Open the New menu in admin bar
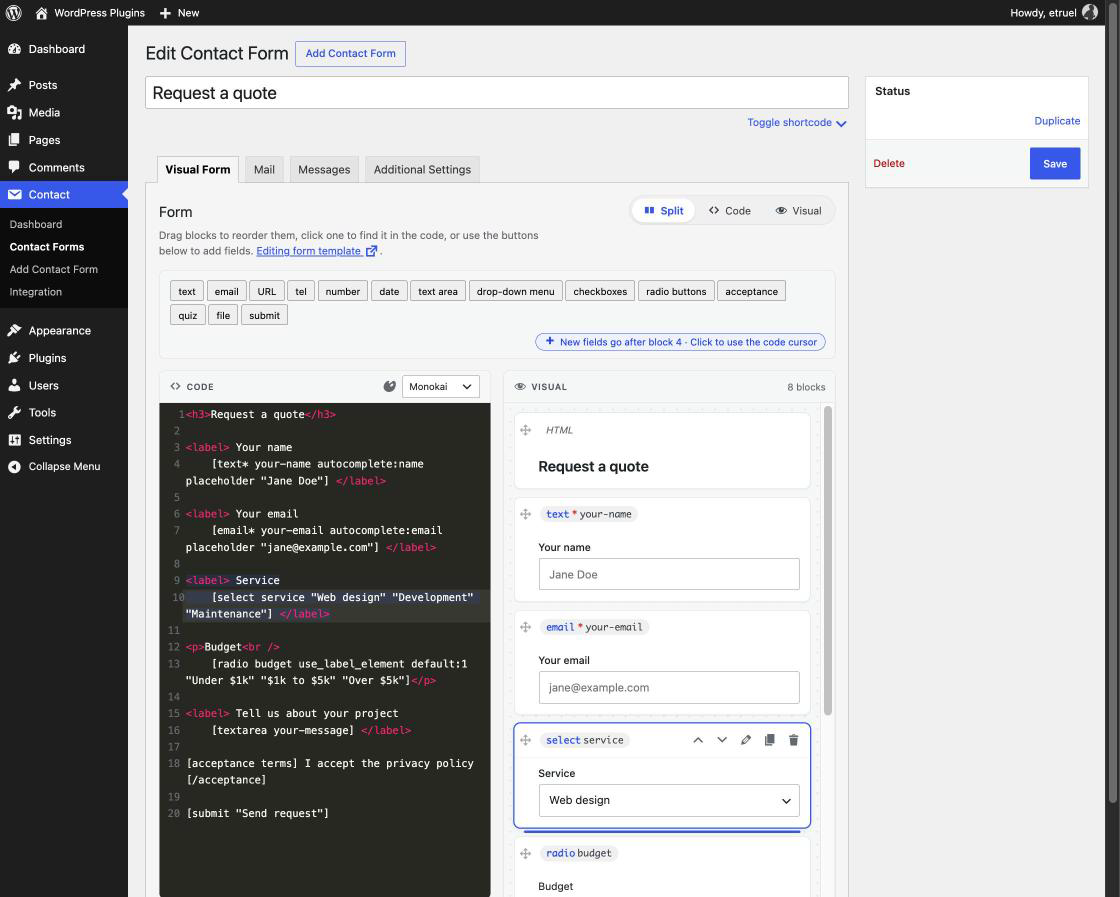The image size is (1120, 897). coord(179,13)
